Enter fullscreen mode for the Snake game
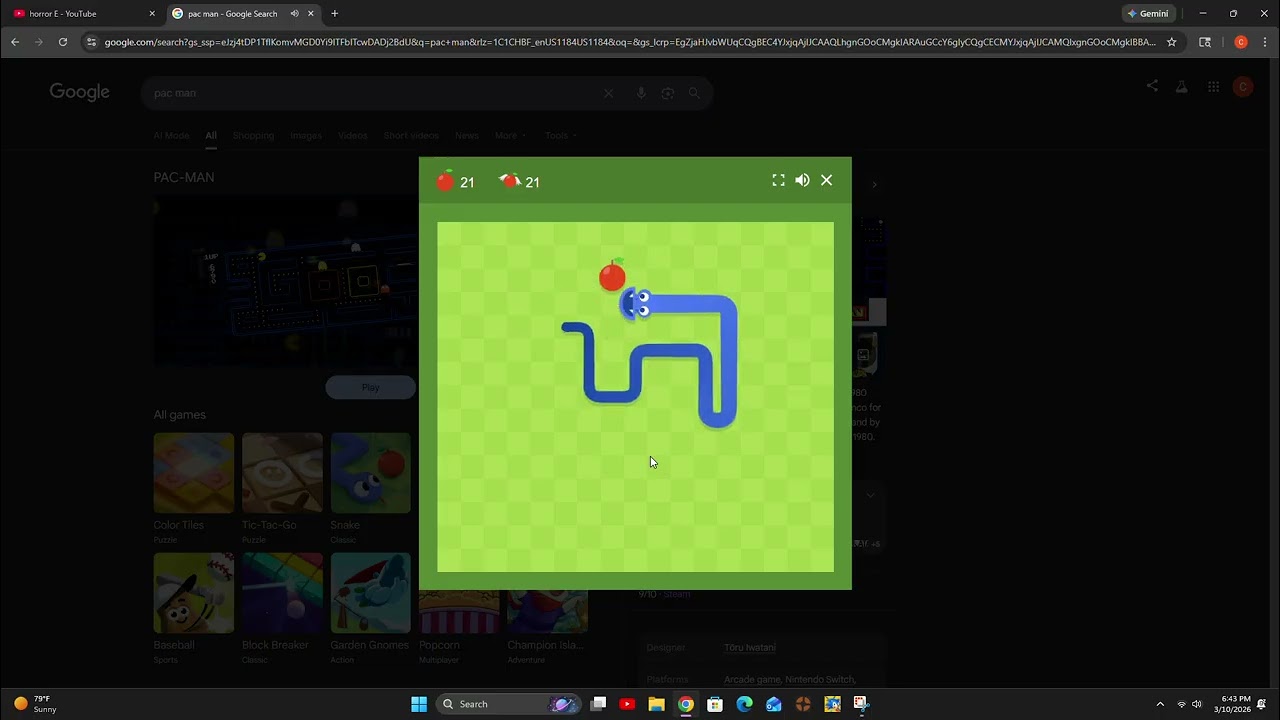Image resolution: width=1280 pixels, height=720 pixels. coord(778,180)
